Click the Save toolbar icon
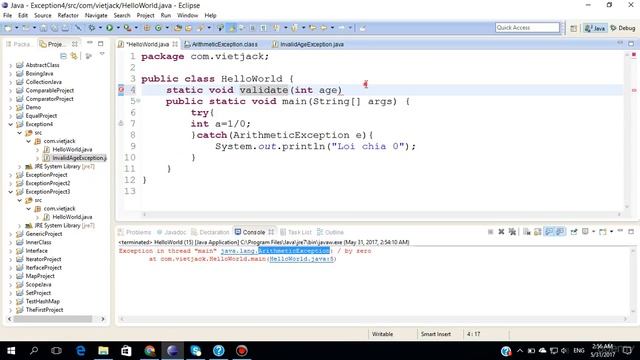This screenshot has width=640, height=360. (43, 28)
